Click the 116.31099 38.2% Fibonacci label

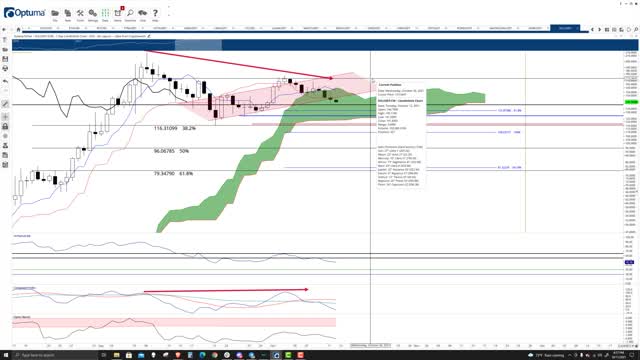point(175,128)
